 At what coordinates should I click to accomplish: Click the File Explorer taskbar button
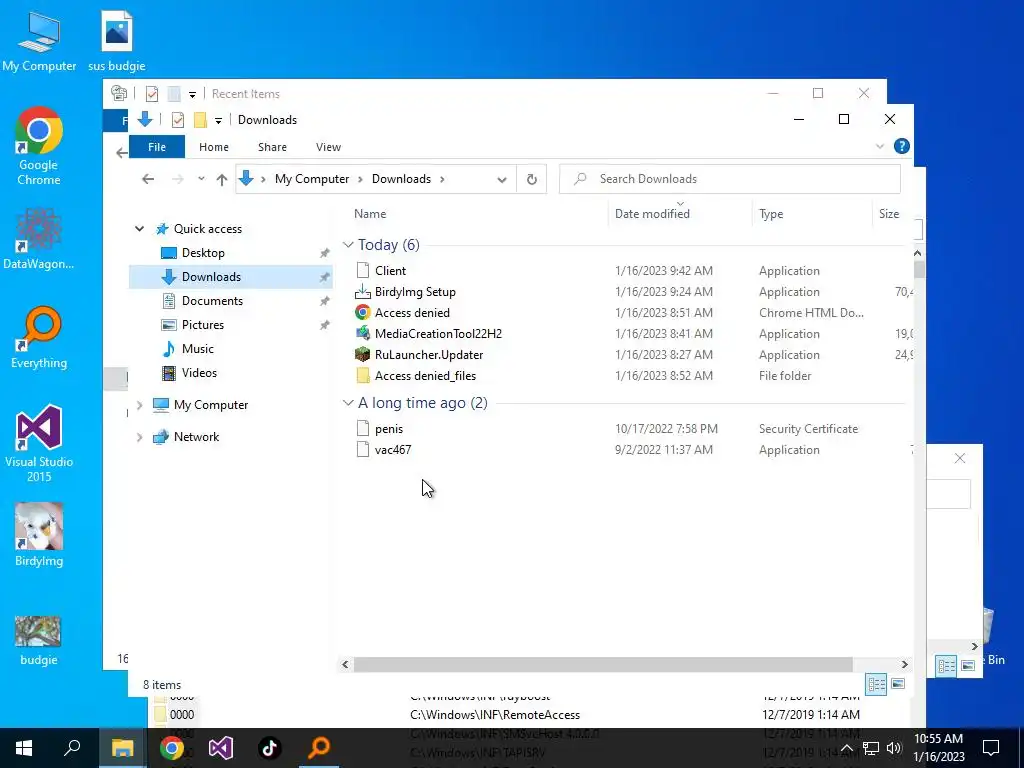coord(122,748)
